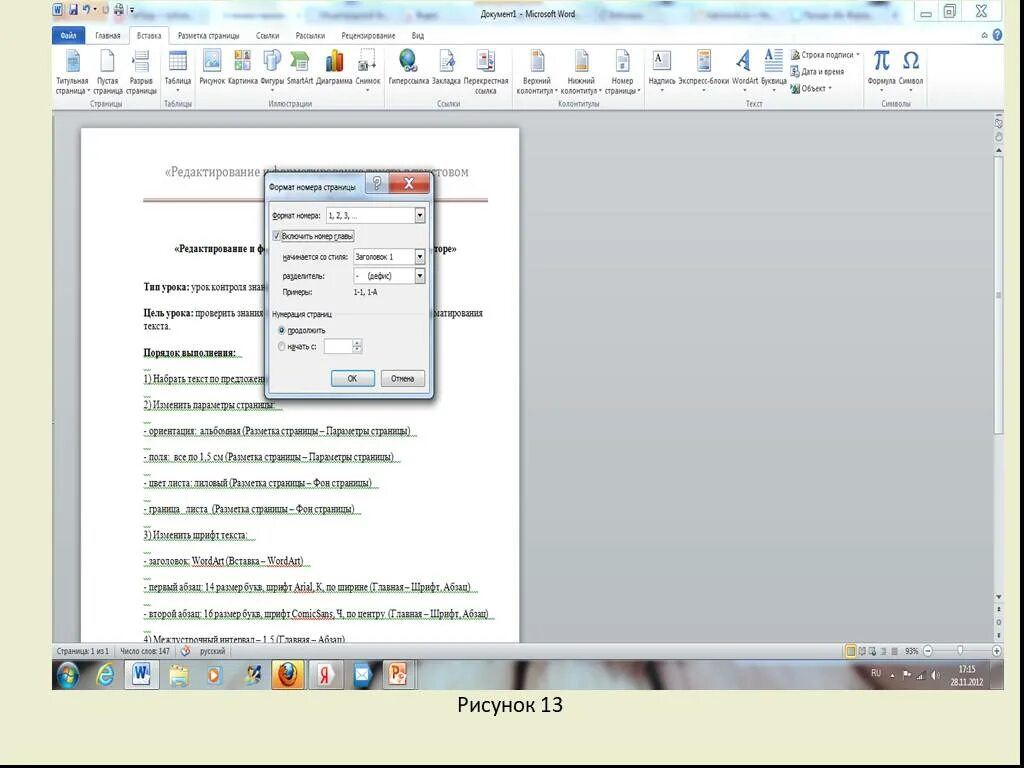Image resolution: width=1024 pixels, height=768 pixels.
Task: Open PowerPoint from the taskbar
Action: [398, 675]
